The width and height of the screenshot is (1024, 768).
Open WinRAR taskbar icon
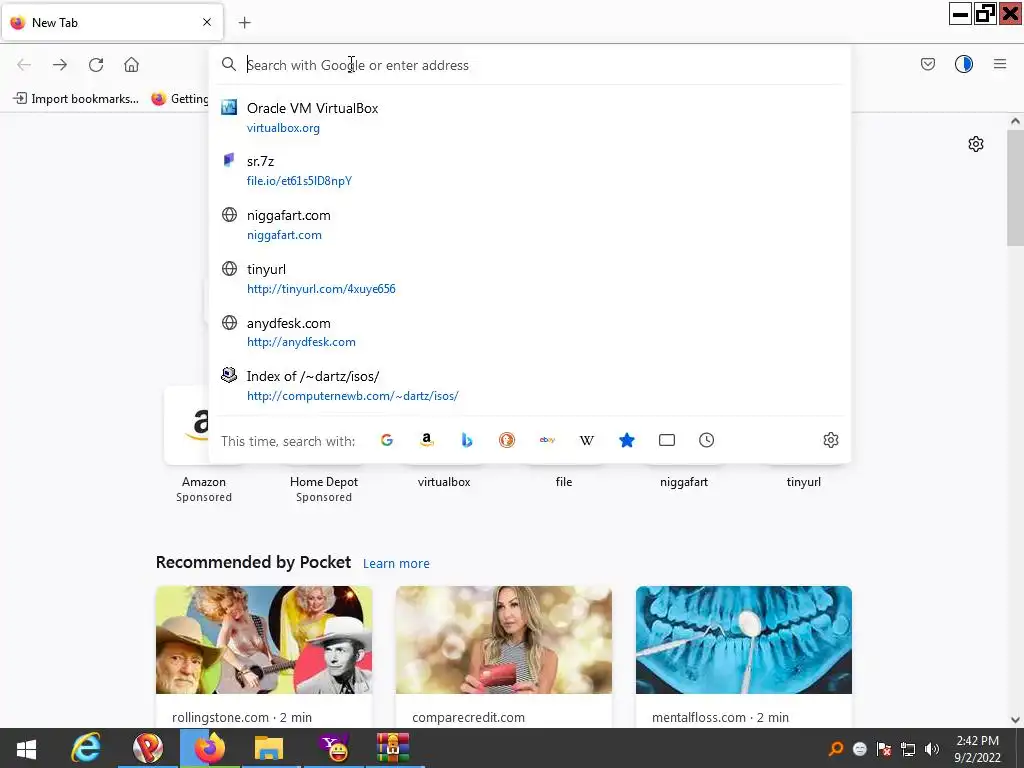392,748
